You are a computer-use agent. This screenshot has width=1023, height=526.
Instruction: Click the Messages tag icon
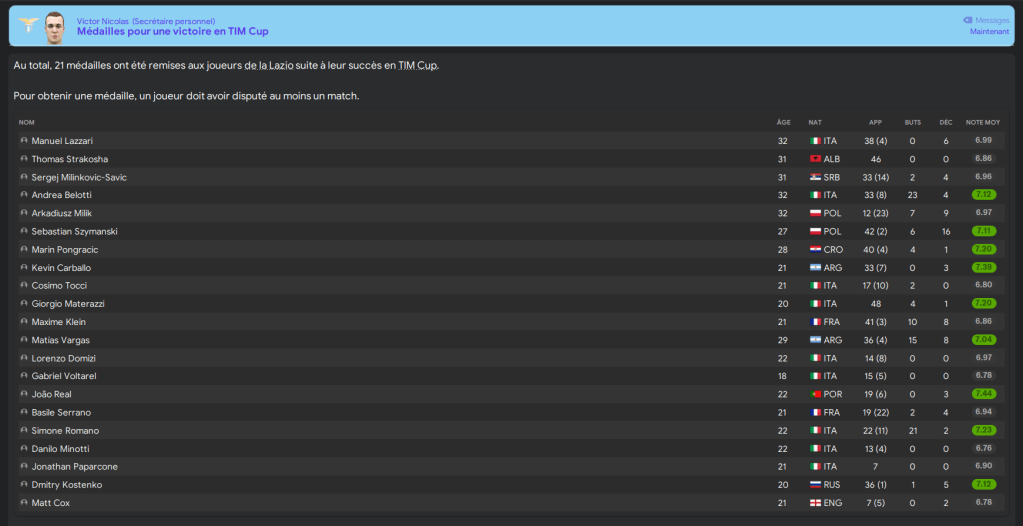(x=967, y=20)
